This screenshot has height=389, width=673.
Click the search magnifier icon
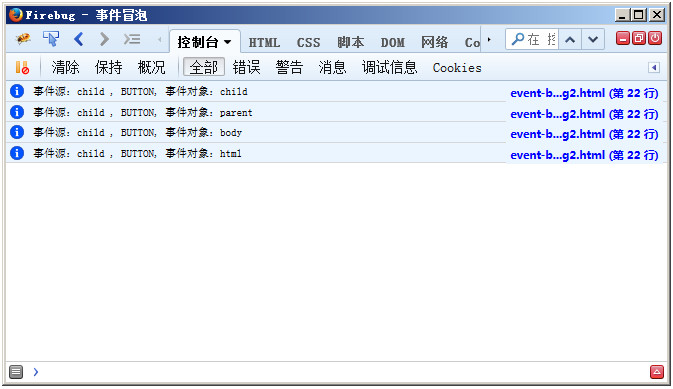click(518, 39)
